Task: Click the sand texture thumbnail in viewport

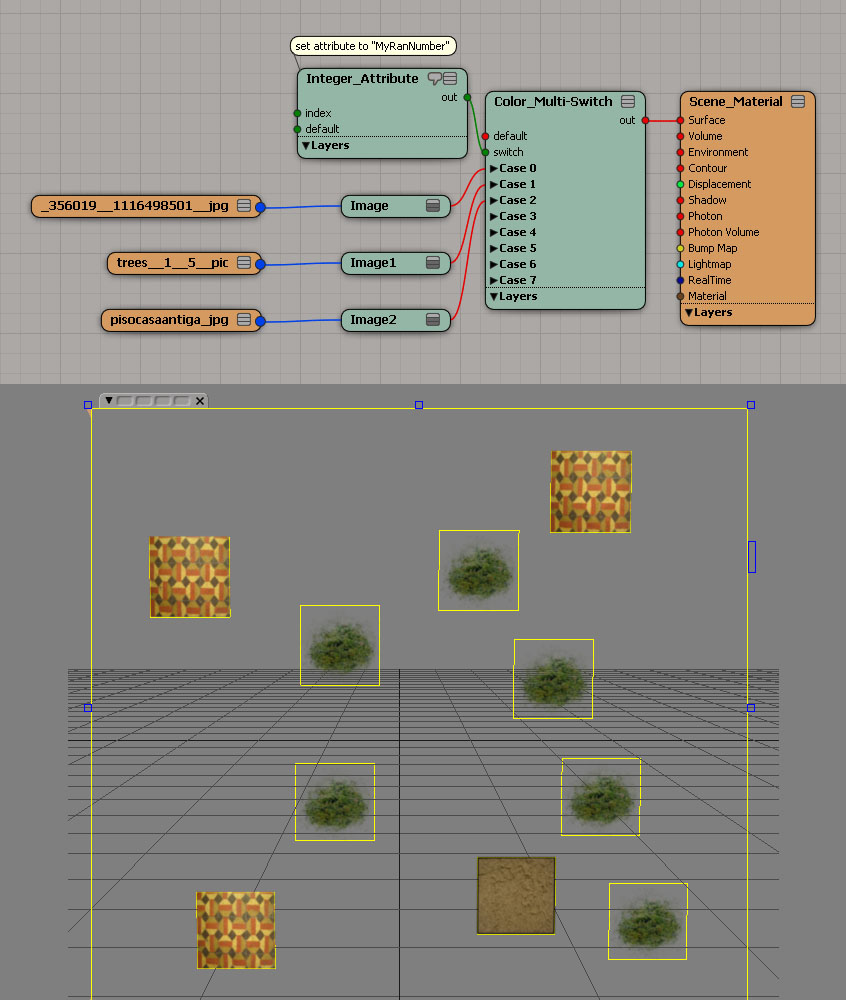Action: click(x=515, y=895)
